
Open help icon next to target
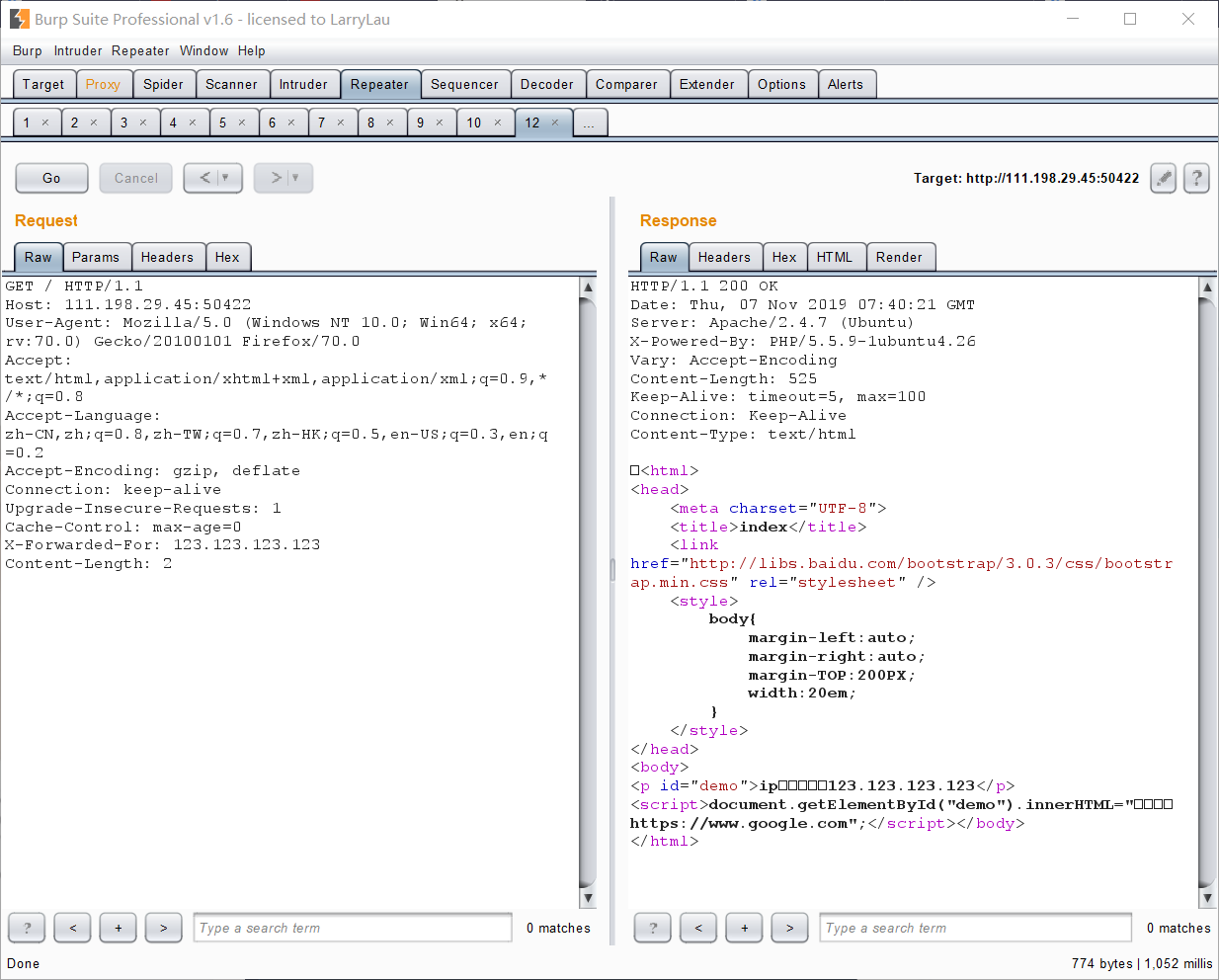[1196, 178]
